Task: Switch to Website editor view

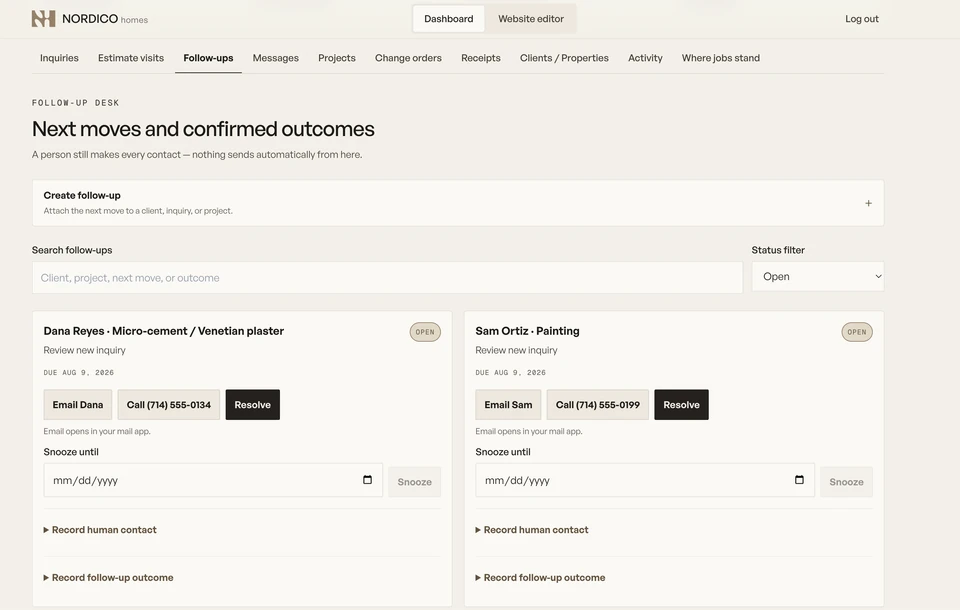Action: [x=531, y=19]
